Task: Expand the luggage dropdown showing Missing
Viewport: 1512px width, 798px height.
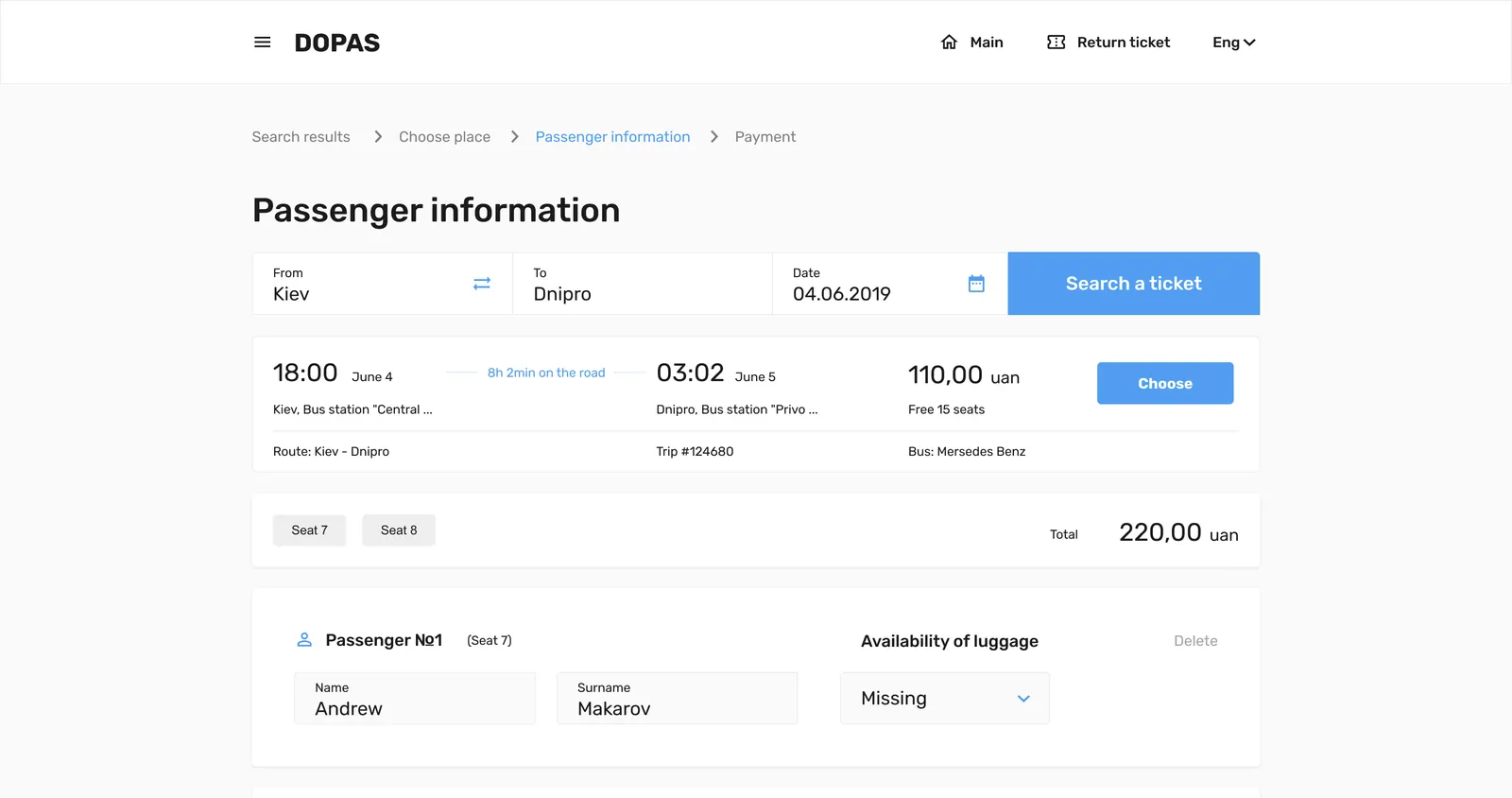Action: (x=945, y=699)
